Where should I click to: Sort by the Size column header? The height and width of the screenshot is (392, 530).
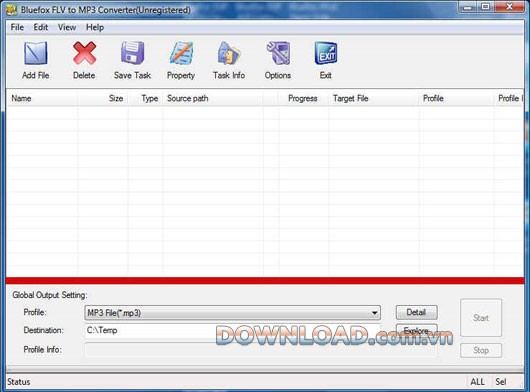click(x=103, y=98)
